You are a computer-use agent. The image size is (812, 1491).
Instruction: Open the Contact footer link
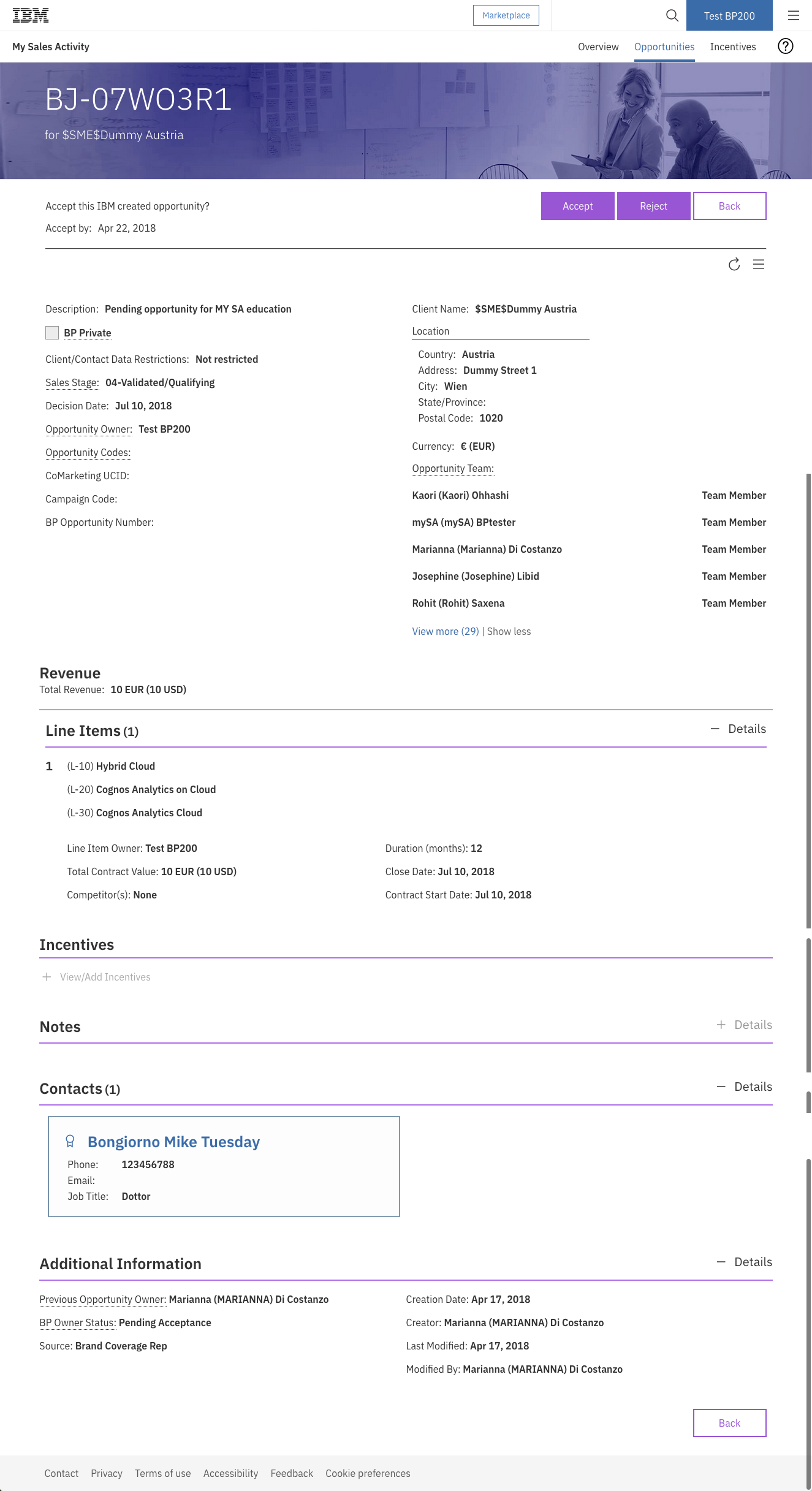(x=61, y=1473)
